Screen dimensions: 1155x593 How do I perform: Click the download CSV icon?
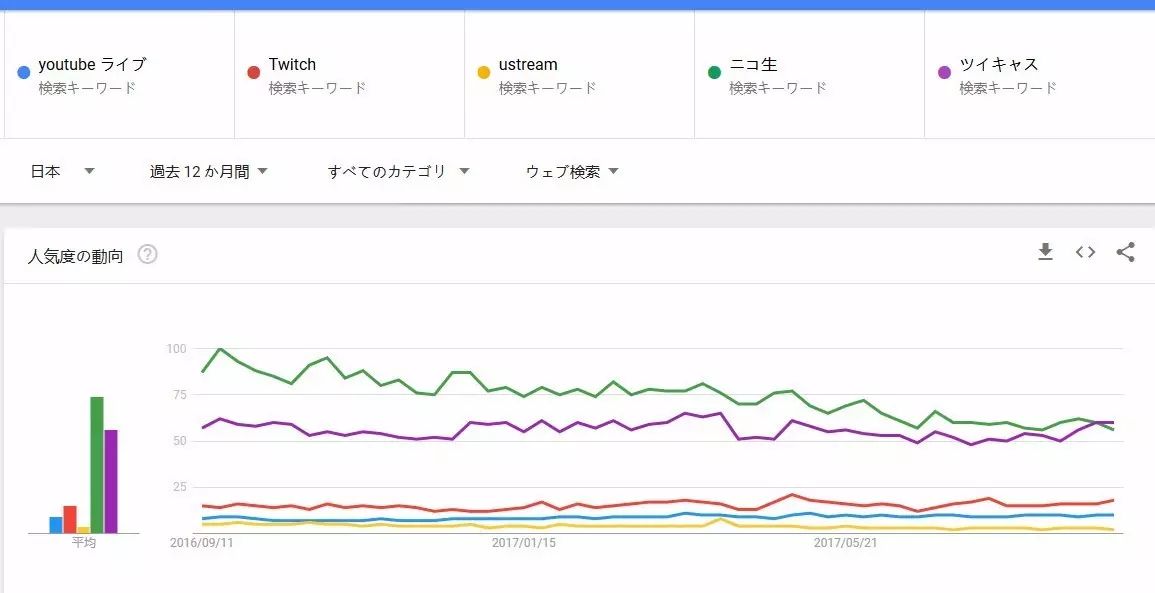point(1045,252)
